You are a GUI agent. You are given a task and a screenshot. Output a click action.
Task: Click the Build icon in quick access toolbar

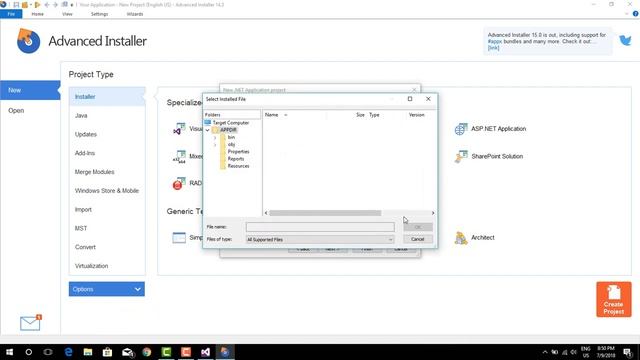pyautogui.click(x=25, y=5)
